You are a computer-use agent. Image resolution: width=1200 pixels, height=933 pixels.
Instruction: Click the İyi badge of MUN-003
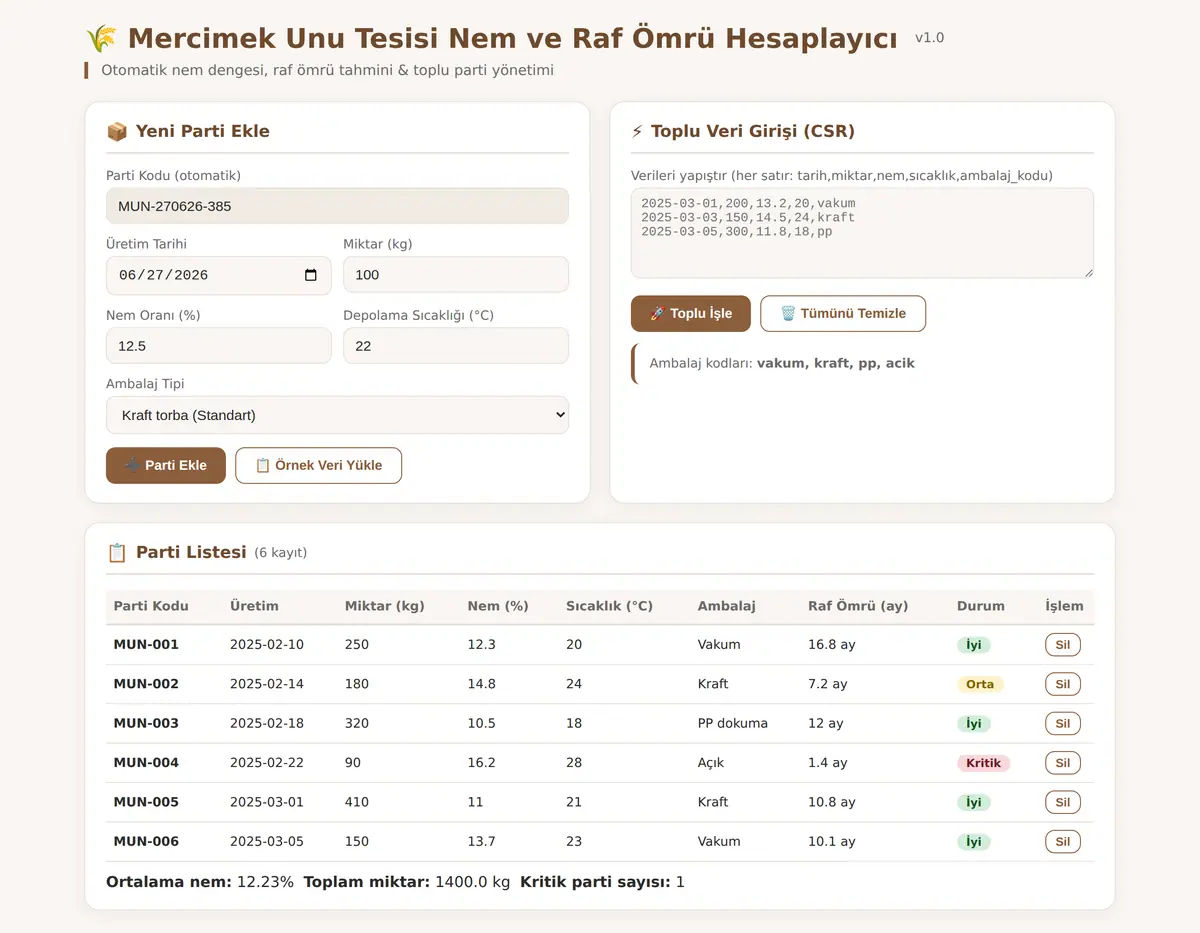[x=974, y=723]
